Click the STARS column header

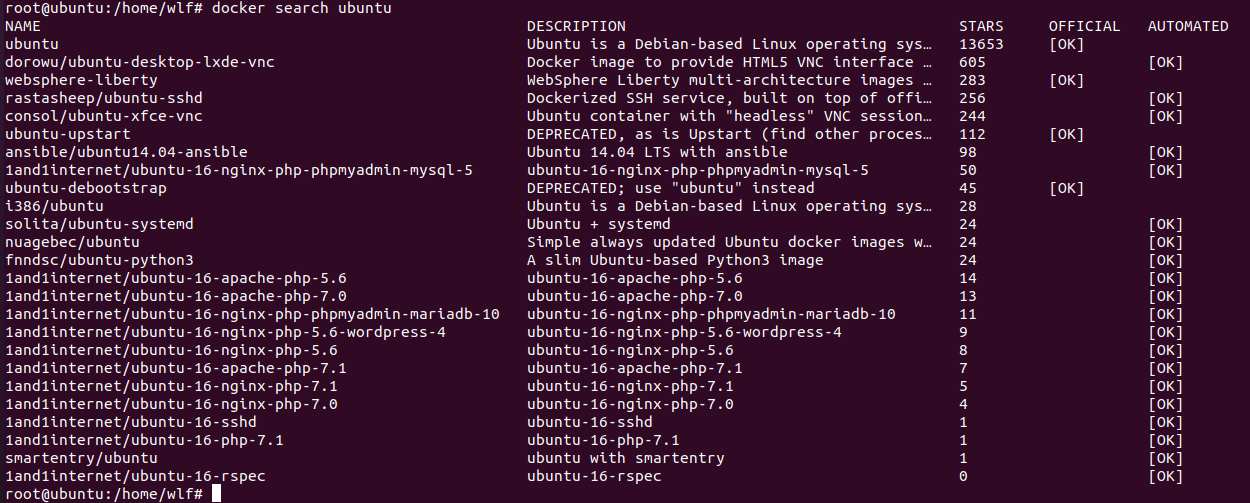[981, 27]
